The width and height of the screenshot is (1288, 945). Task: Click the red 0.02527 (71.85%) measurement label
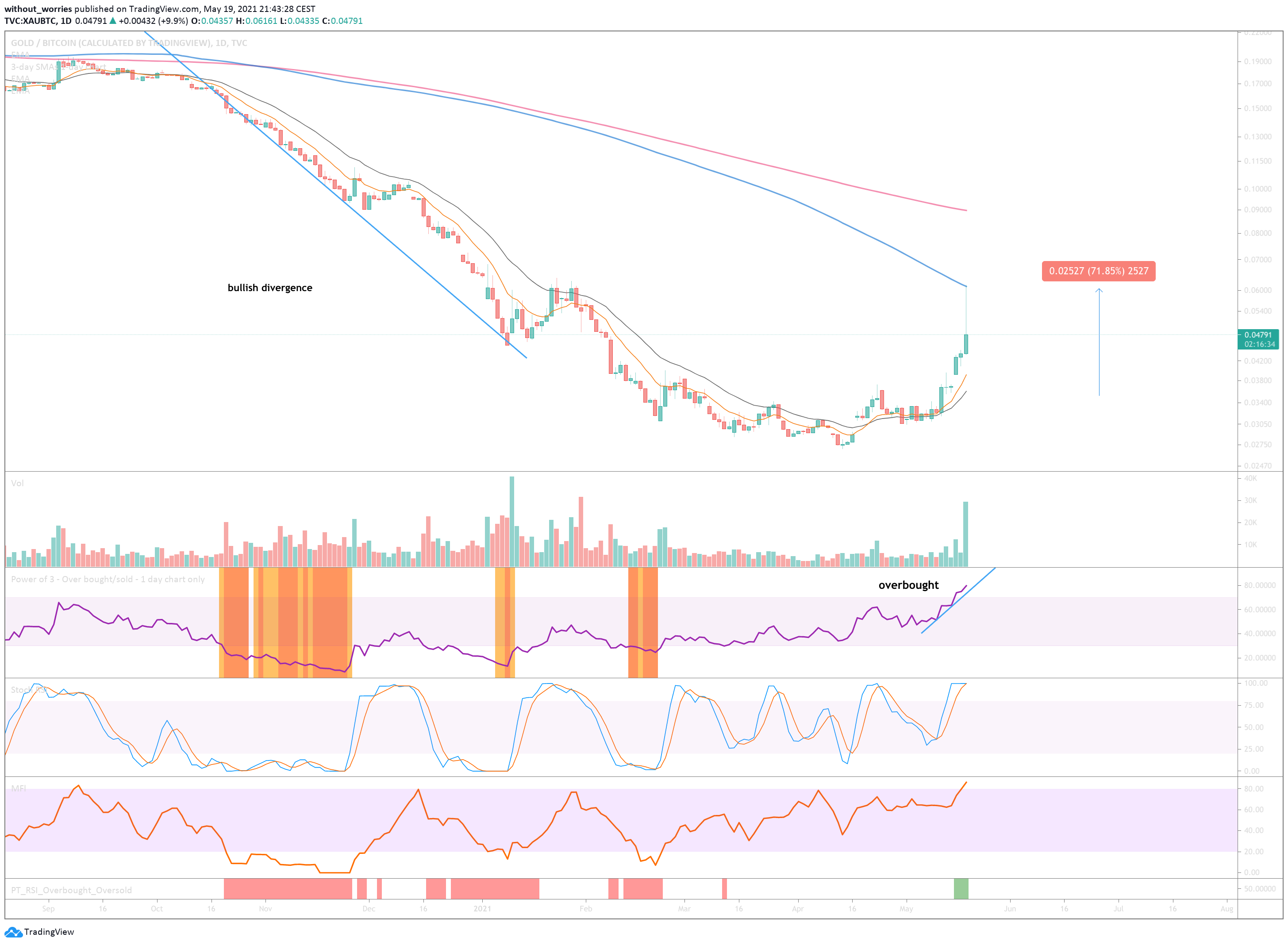[x=1098, y=271]
